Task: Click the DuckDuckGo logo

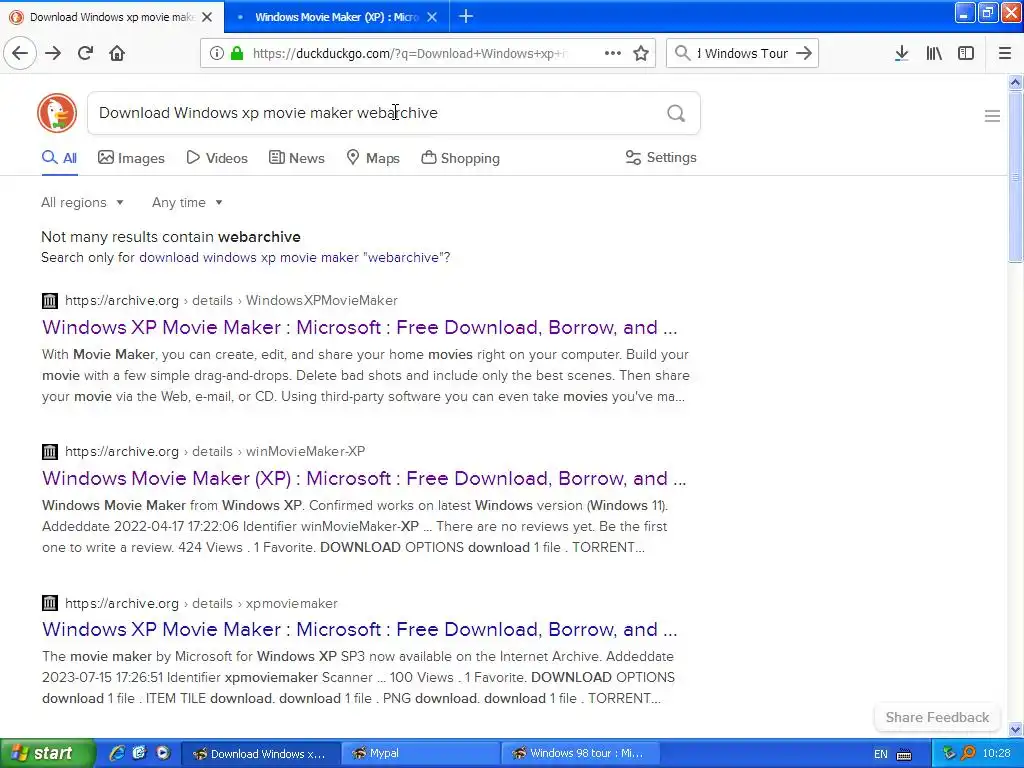Action: [57, 113]
